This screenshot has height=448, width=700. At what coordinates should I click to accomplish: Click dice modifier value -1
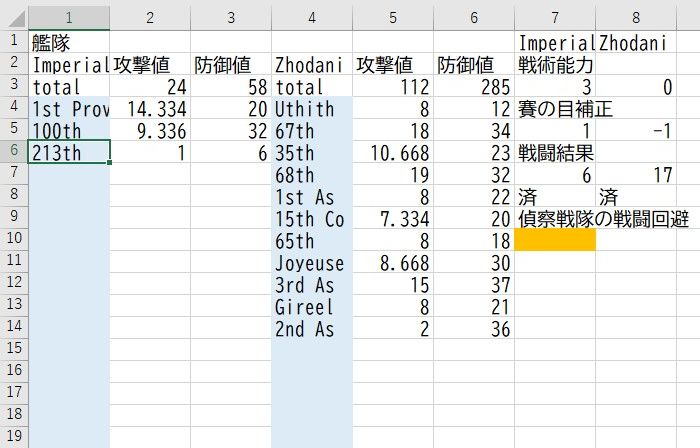tap(636, 130)
